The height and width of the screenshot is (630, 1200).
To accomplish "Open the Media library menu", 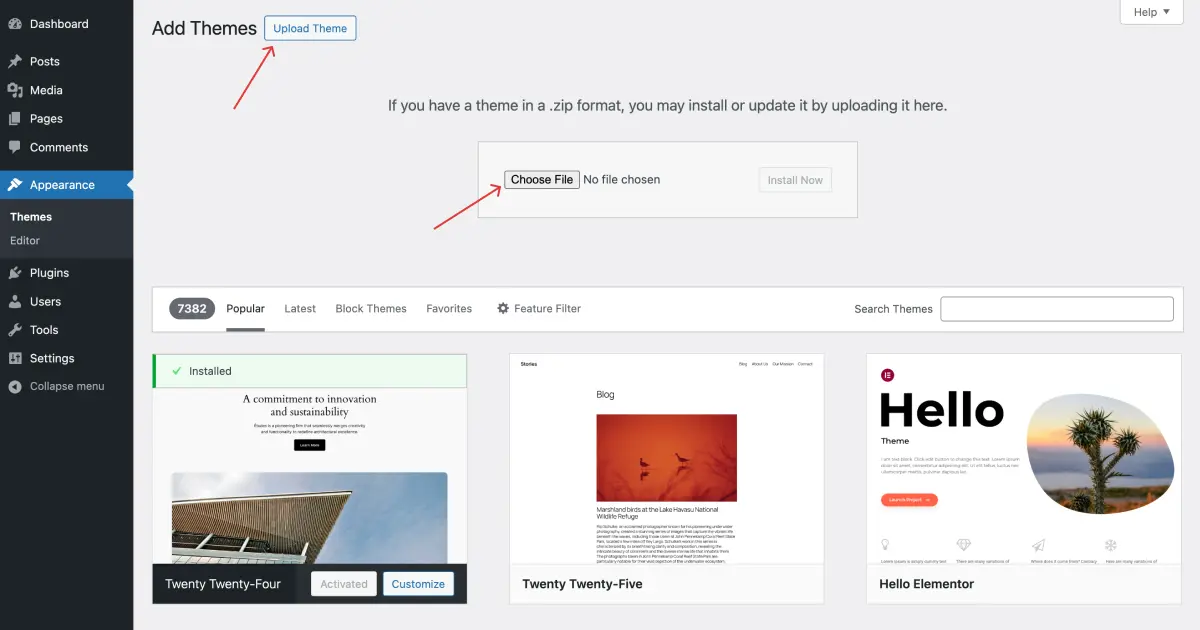I will click(x=66, y=90).
